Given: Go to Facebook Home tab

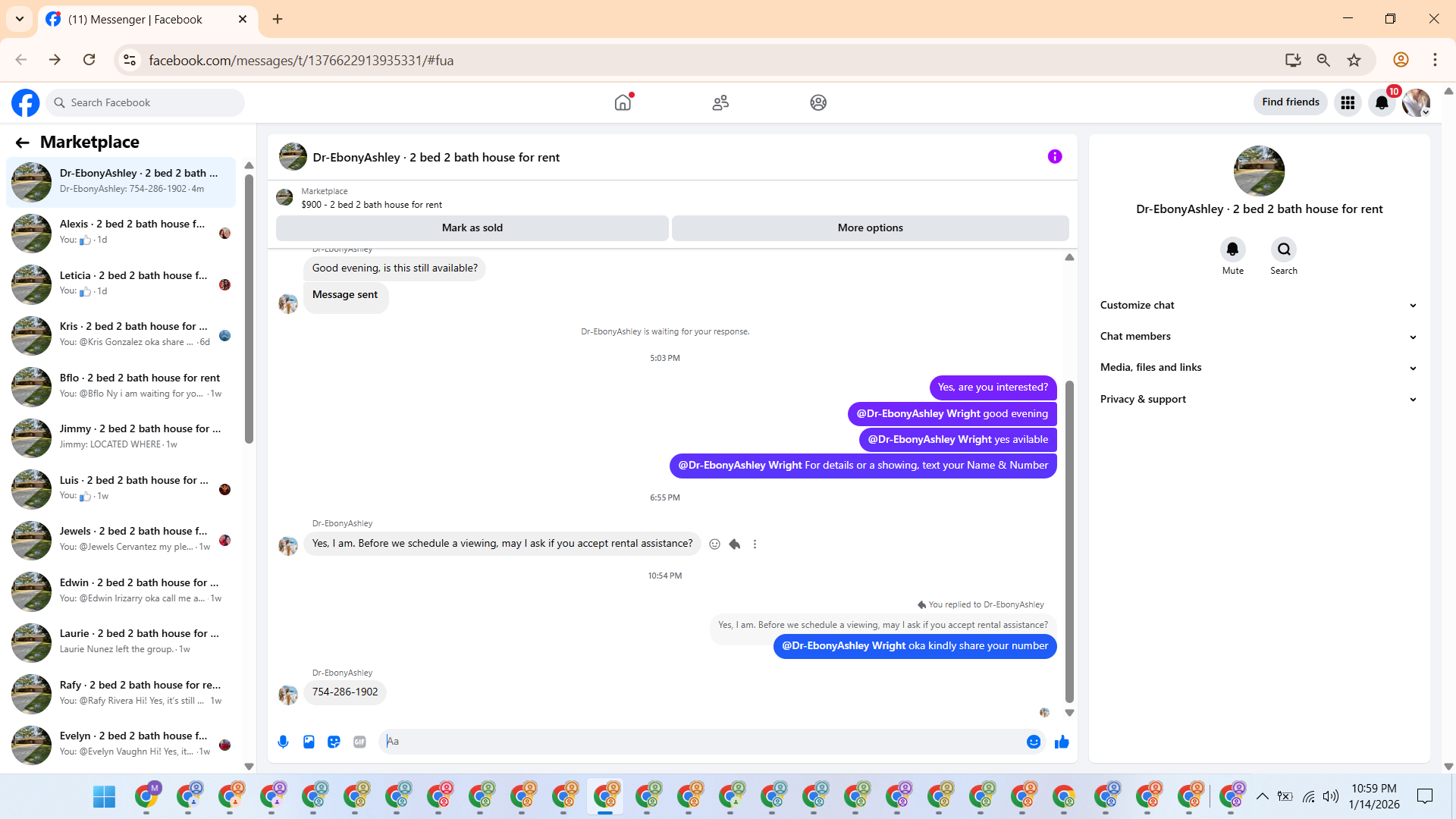Looking at the screenshot, I should click(x=623, y=102).
